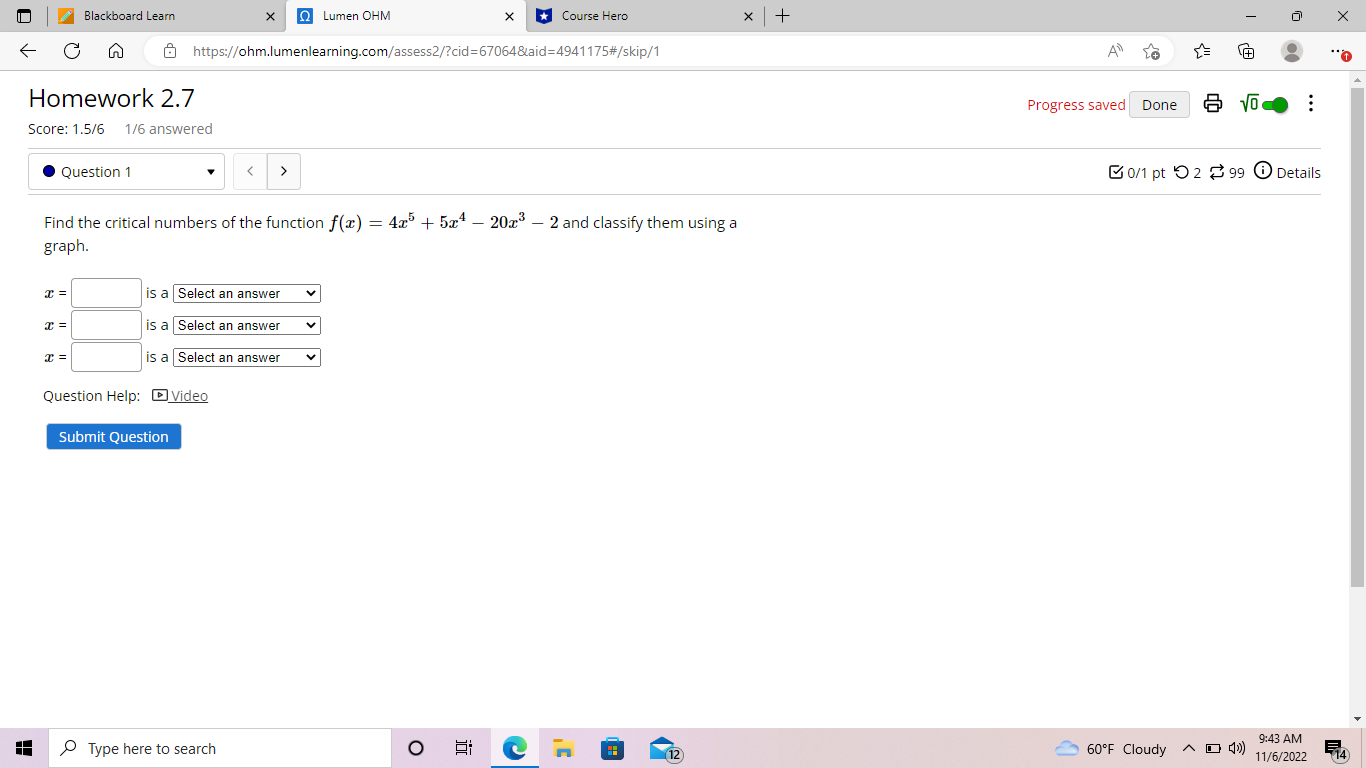Open the third 'Select an answer' dropdown
The image size is (1366, 768).
(247, 357)
